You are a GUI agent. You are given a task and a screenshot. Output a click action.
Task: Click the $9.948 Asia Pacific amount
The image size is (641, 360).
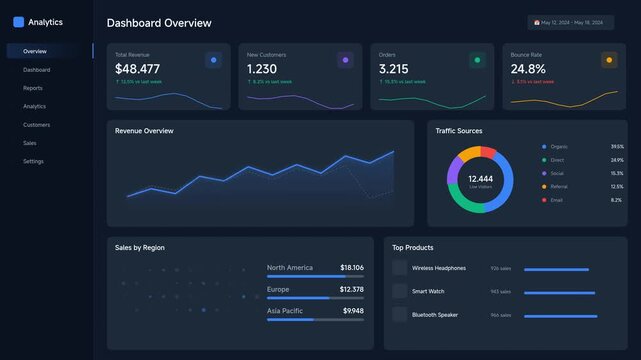coord(353,311)
